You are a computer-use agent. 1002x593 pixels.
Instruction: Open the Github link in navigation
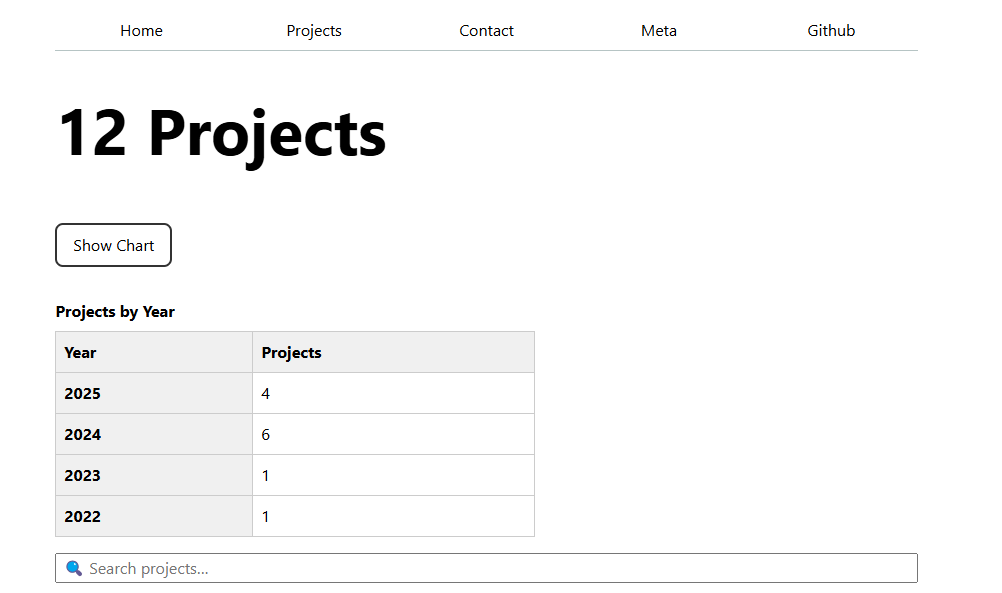coord(831,31)
